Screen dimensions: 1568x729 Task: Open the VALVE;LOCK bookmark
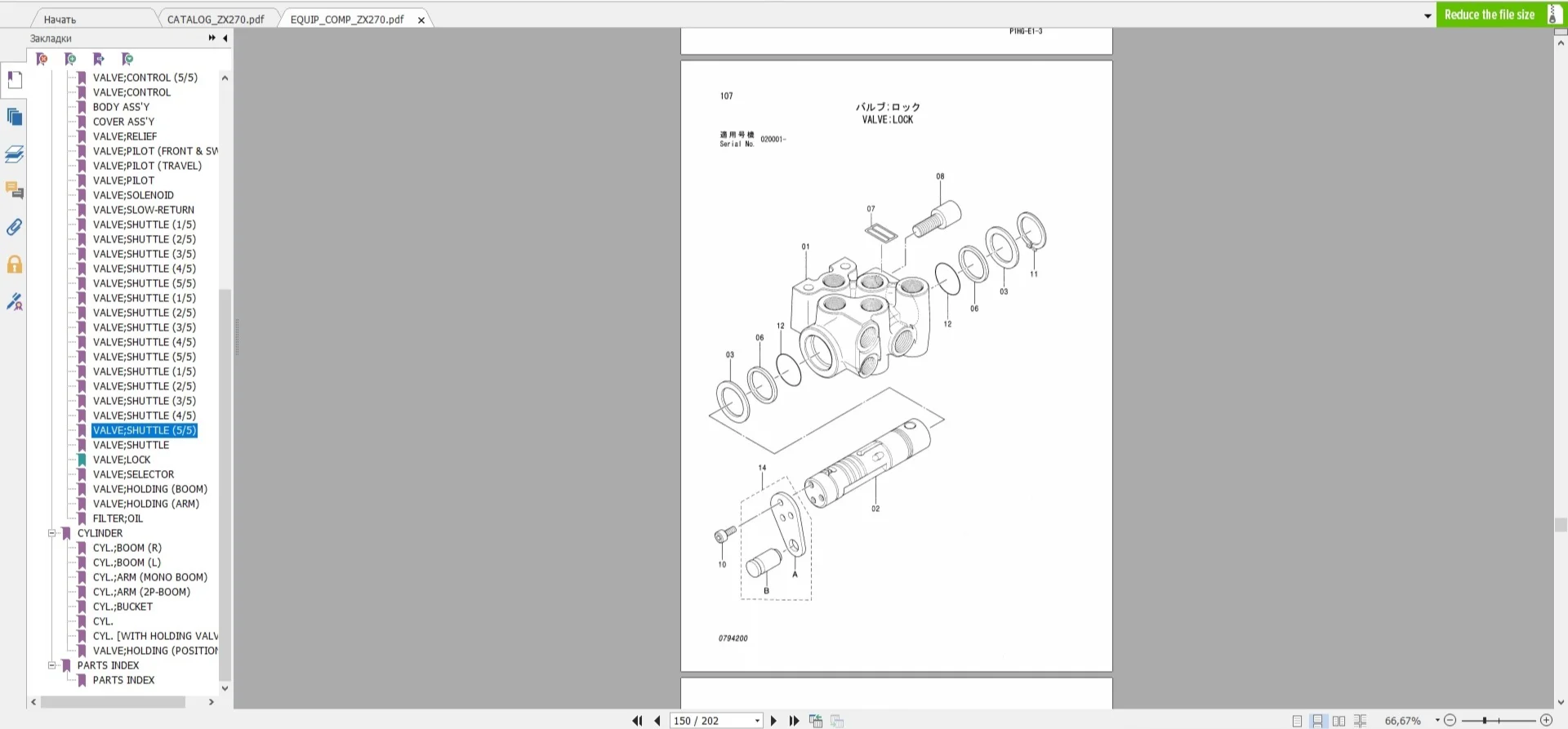(122, 460)
